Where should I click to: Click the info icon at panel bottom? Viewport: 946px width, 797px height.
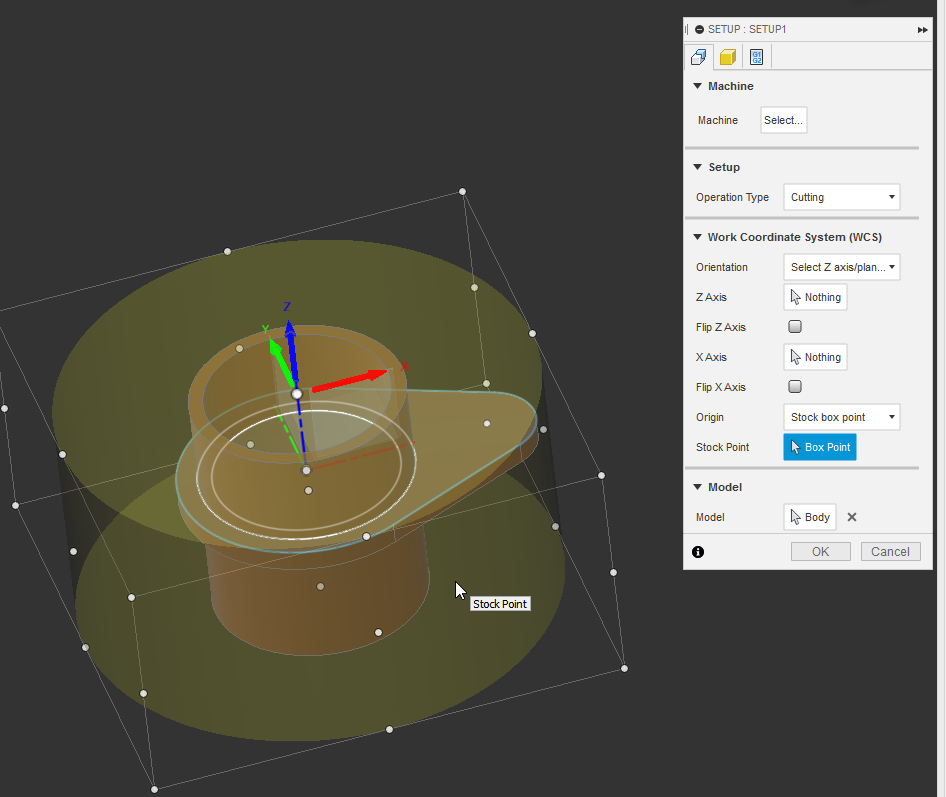click(697, 551)
